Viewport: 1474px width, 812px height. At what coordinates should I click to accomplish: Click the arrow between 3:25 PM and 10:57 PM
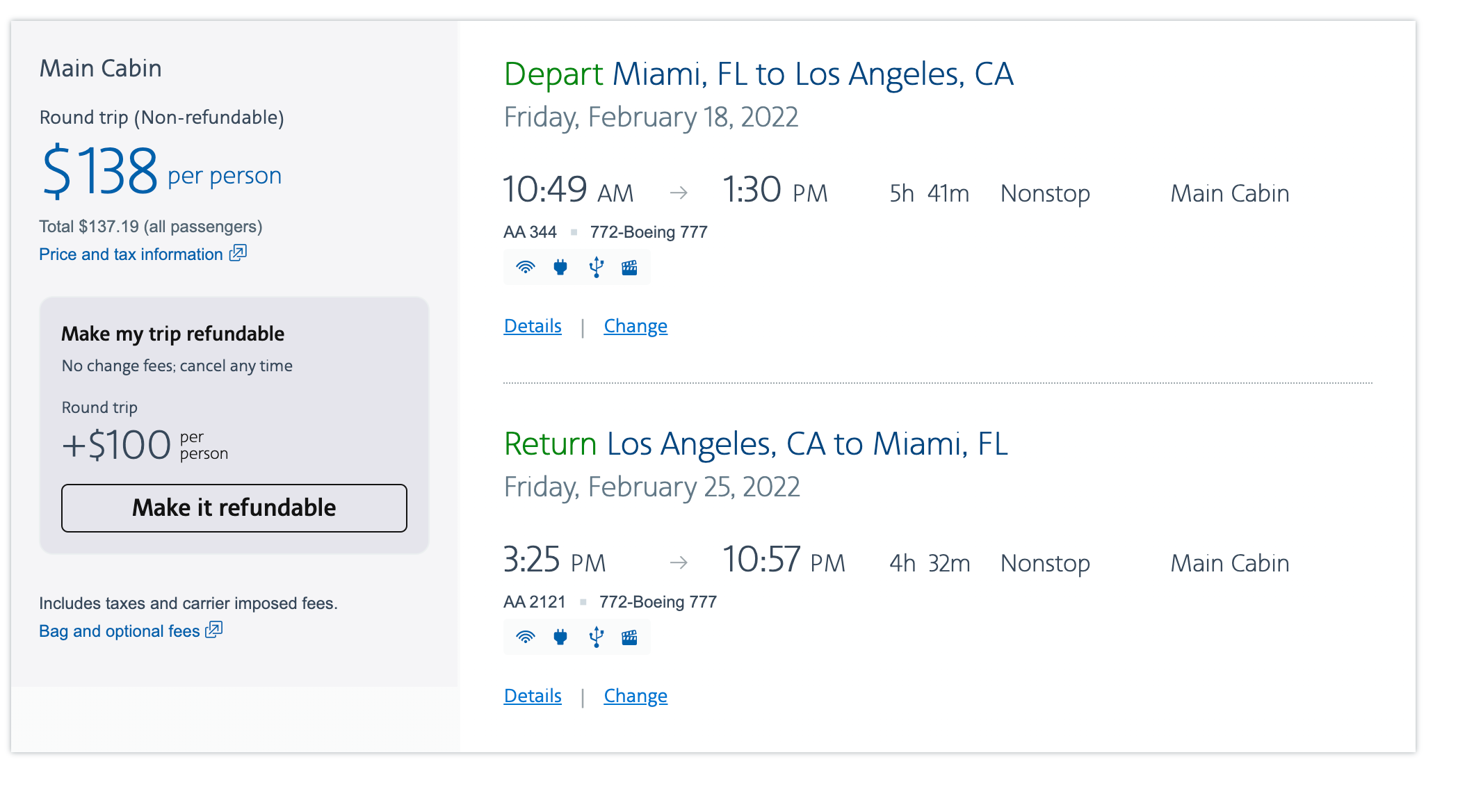(679, 562)
